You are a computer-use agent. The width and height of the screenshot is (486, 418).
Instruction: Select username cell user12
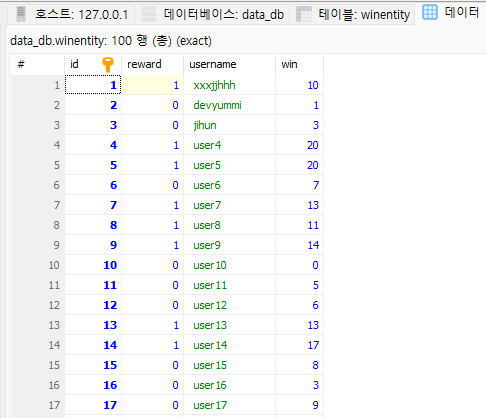click(x=229, y=305)
